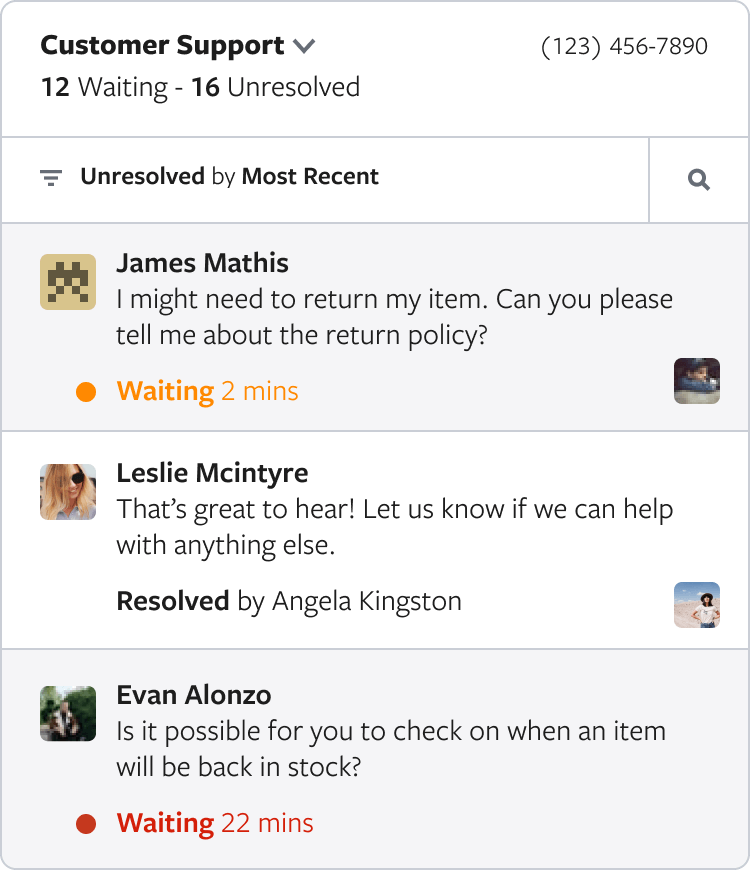Select Leslie Mcintyre's resolved conversation
Screen dimensions: 750x870
tap(394, 528)
